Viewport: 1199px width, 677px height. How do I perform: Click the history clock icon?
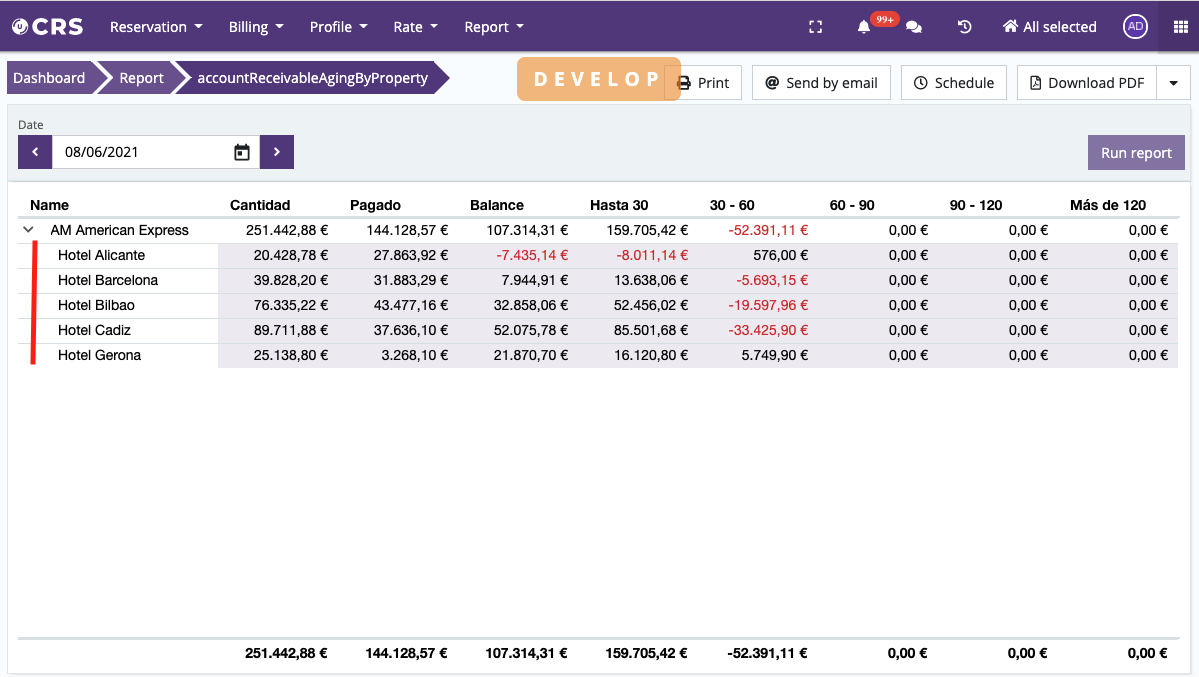click(x=964, y=27)
